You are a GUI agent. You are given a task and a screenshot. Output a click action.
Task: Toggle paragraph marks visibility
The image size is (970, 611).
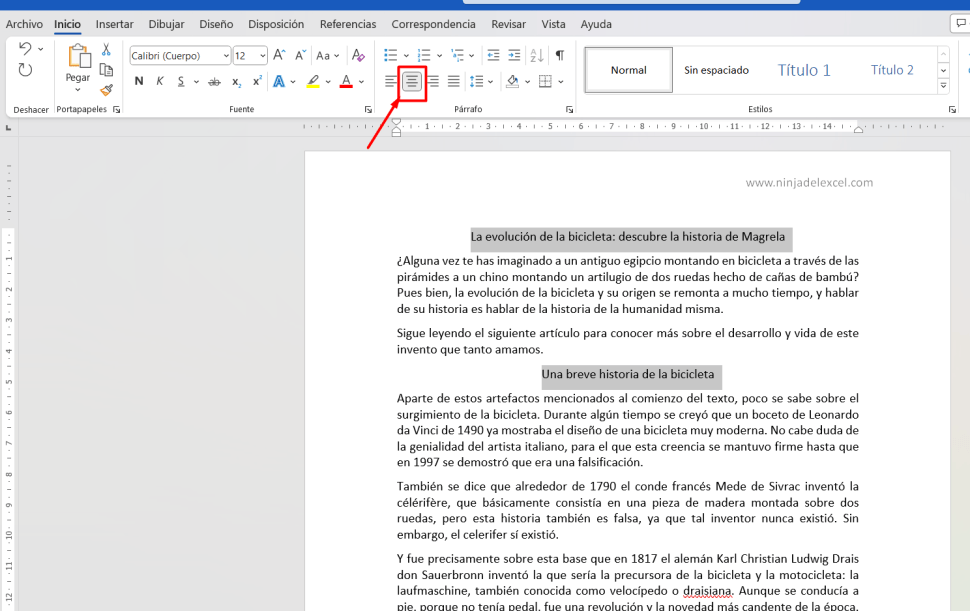(x=559, y=55)
